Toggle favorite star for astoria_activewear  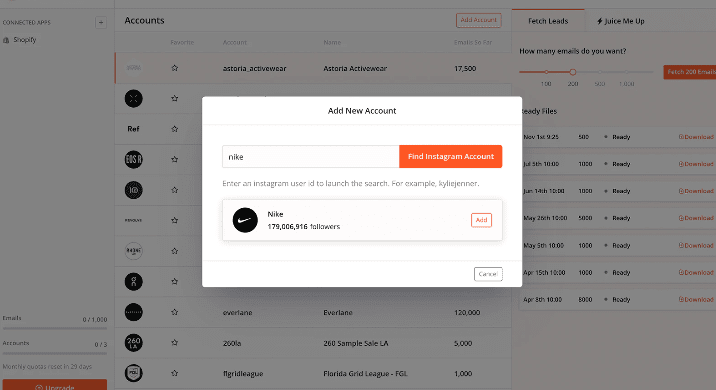point(174,68)
